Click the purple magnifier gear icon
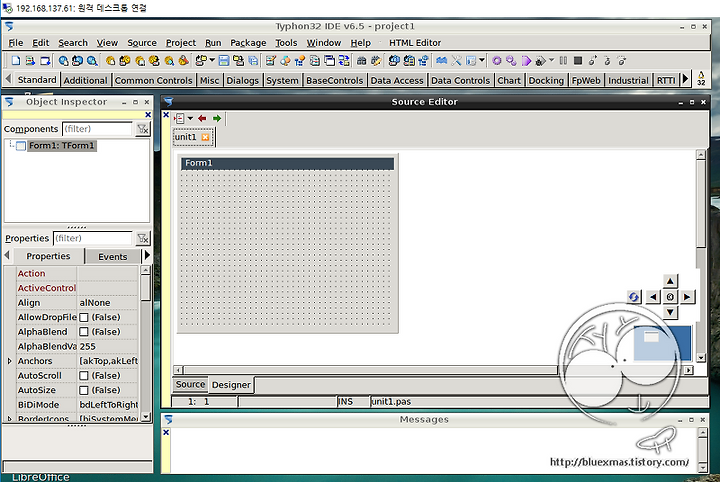Viewport: 720px width, 482px height. (511, 61)
